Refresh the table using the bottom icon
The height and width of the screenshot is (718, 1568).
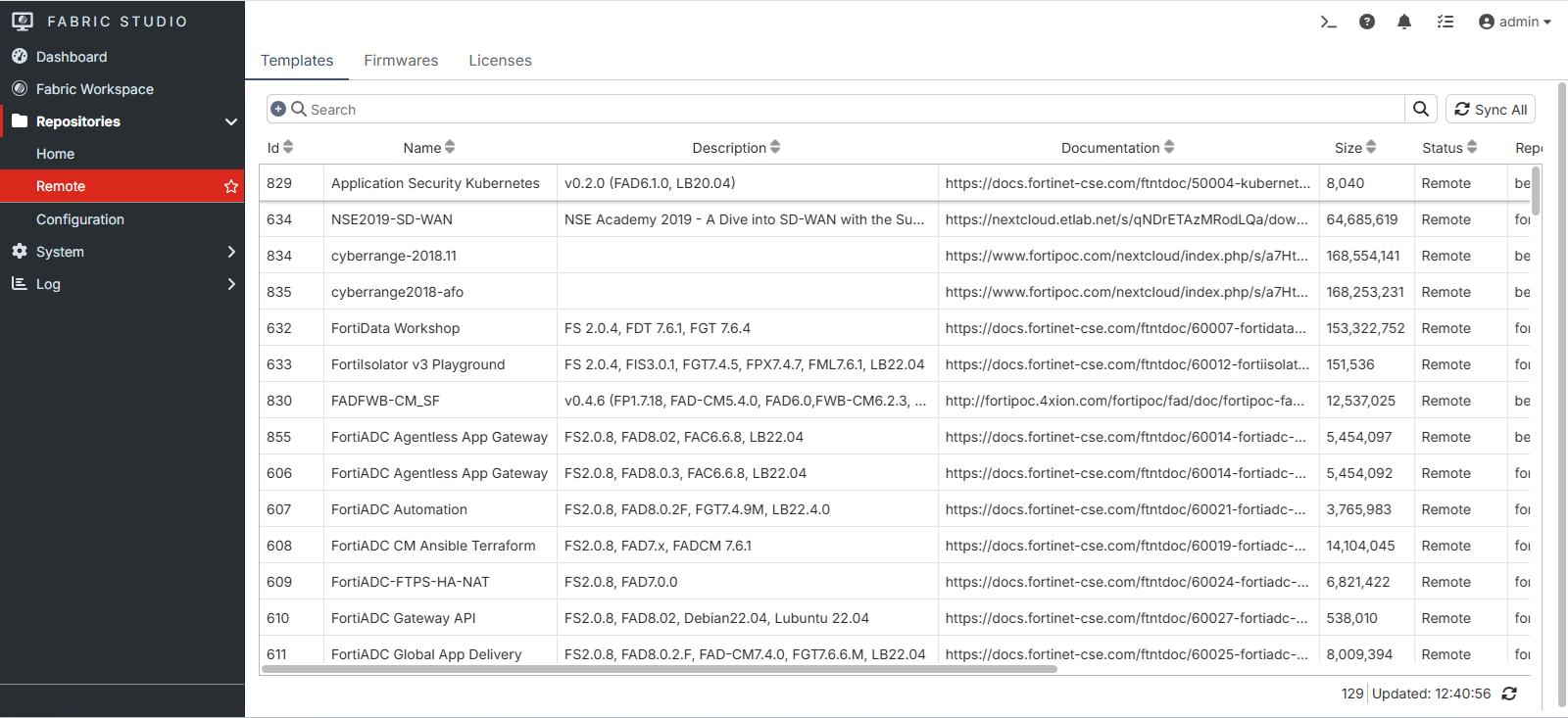tap(1509, 694)
